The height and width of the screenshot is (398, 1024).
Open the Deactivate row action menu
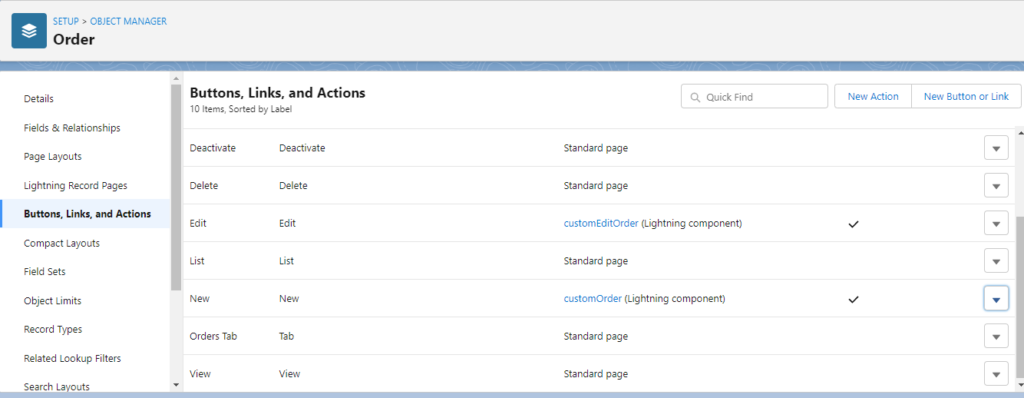pos(996,148)
